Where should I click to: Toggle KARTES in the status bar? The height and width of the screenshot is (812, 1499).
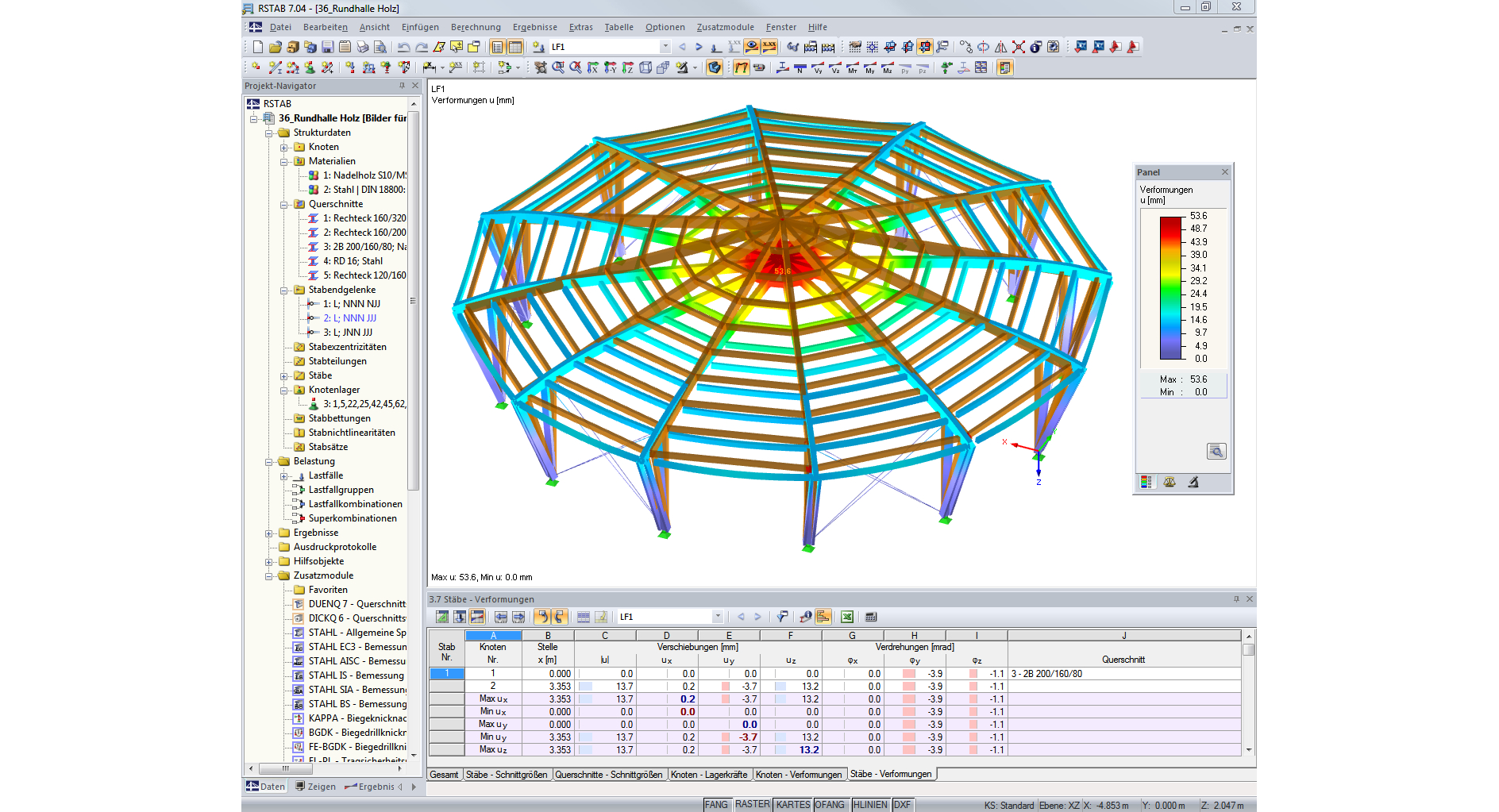click(793, 805)
